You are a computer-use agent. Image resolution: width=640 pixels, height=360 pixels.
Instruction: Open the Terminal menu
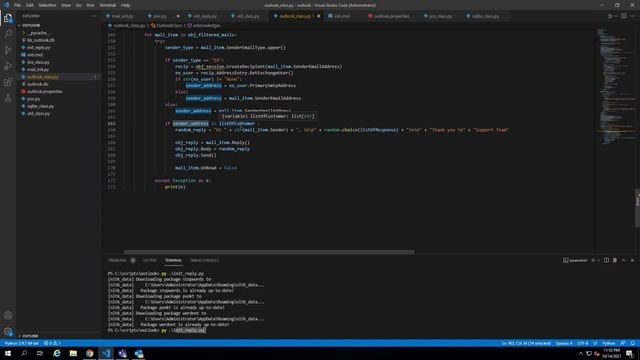108,5
